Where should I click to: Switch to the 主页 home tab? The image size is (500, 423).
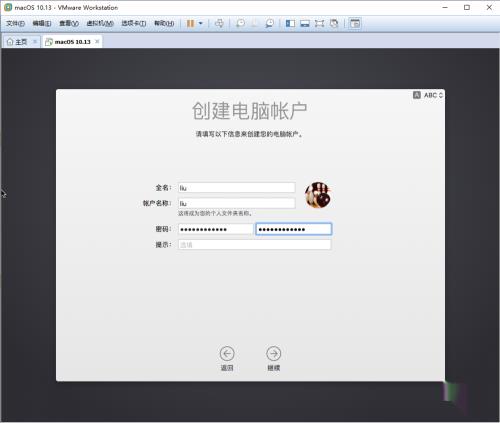tap(17, 42)
